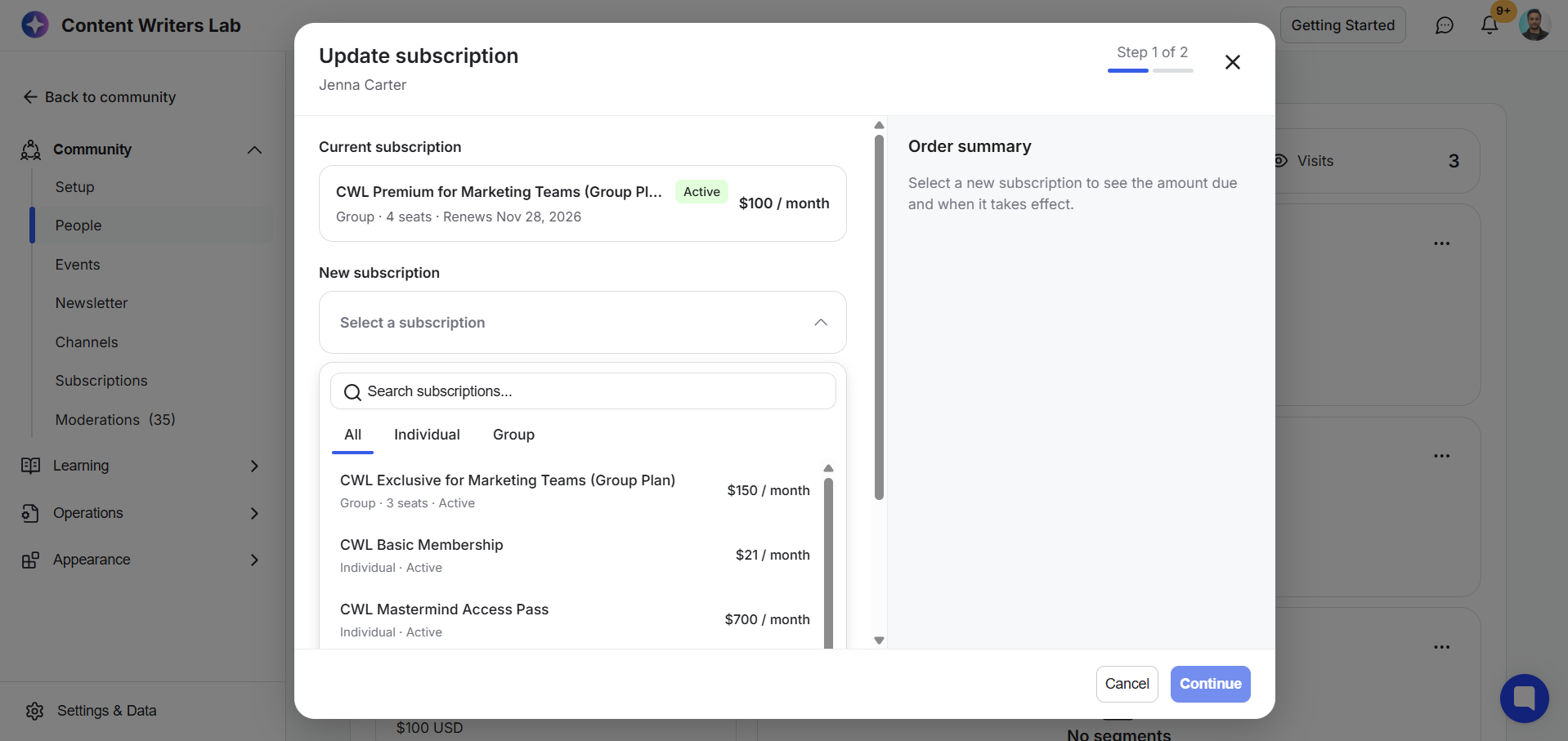Click the Learning book icon

[30, 466]
